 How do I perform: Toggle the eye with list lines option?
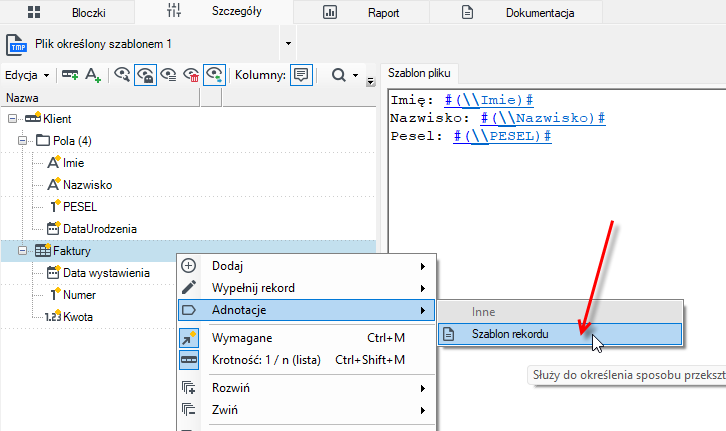[168, 75]
